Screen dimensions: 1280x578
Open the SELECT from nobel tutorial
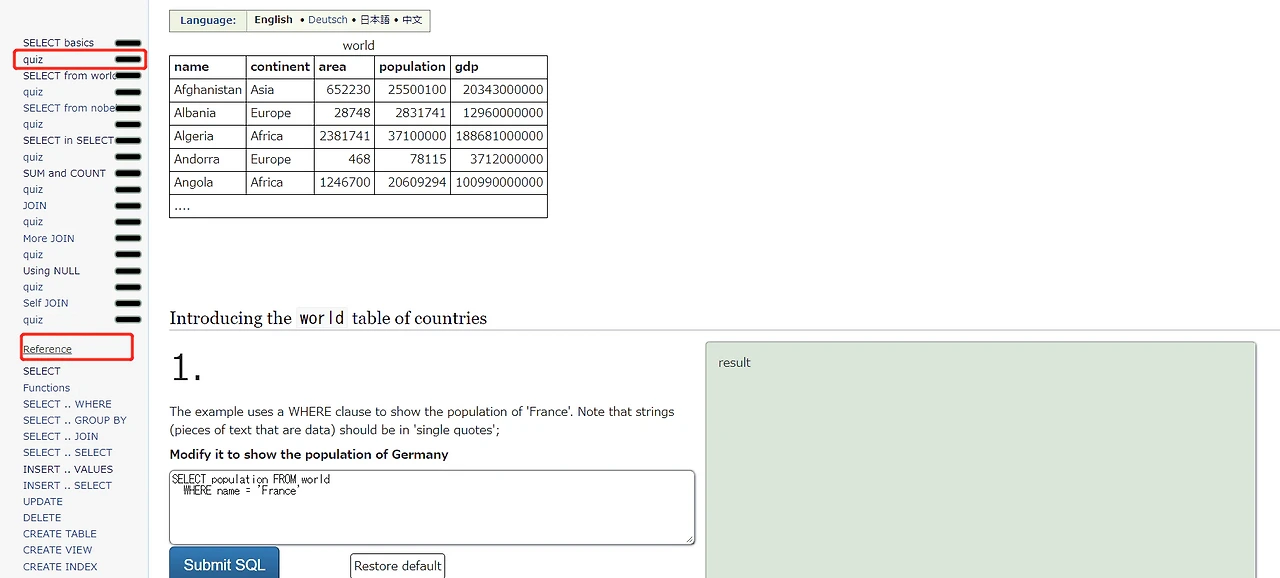tap(69, 108)
